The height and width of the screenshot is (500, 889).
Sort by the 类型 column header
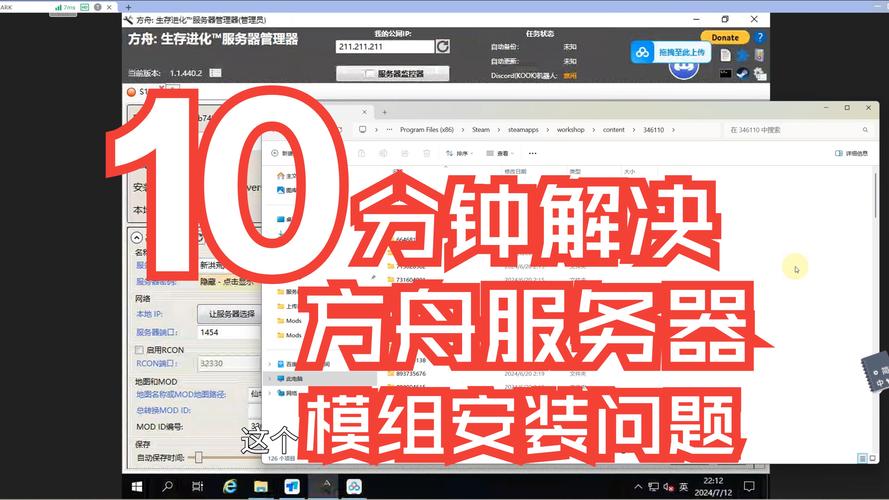pyautogui.click(x=575, y=171)
